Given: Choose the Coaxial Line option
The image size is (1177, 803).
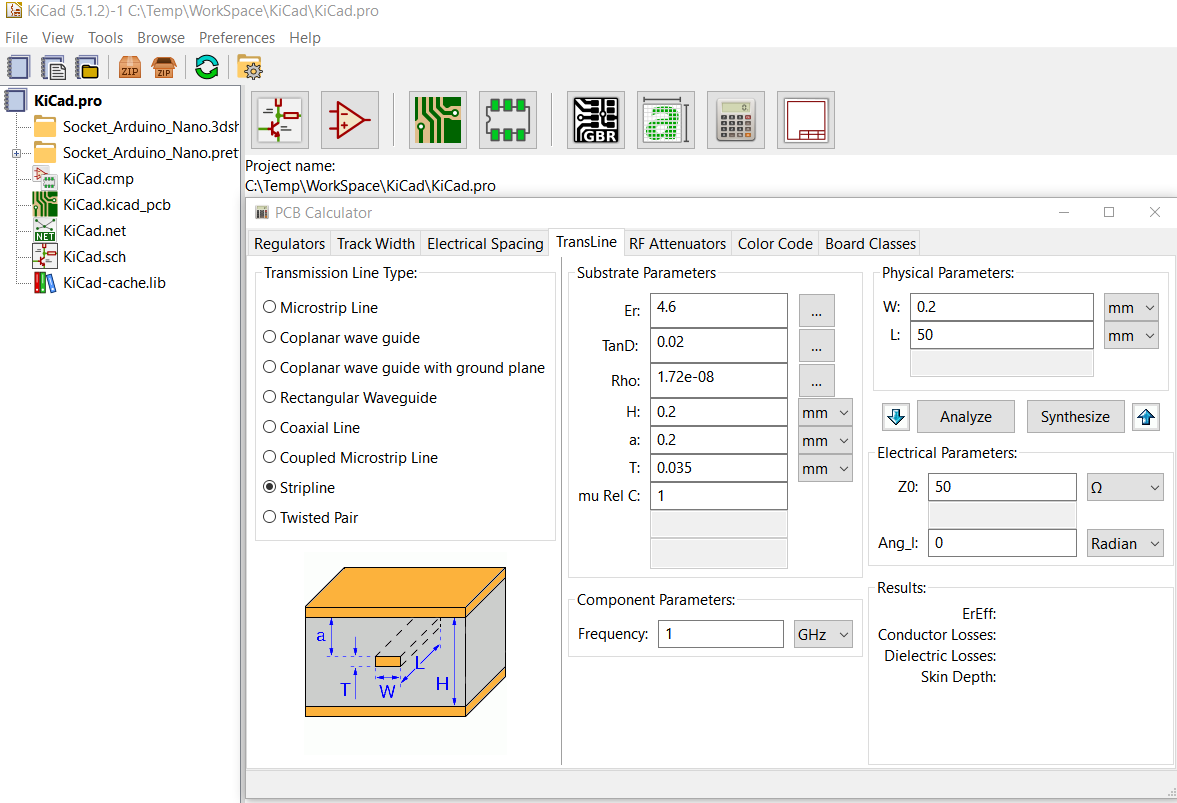Looking at the screenshot, I should (x=270, y=428).
